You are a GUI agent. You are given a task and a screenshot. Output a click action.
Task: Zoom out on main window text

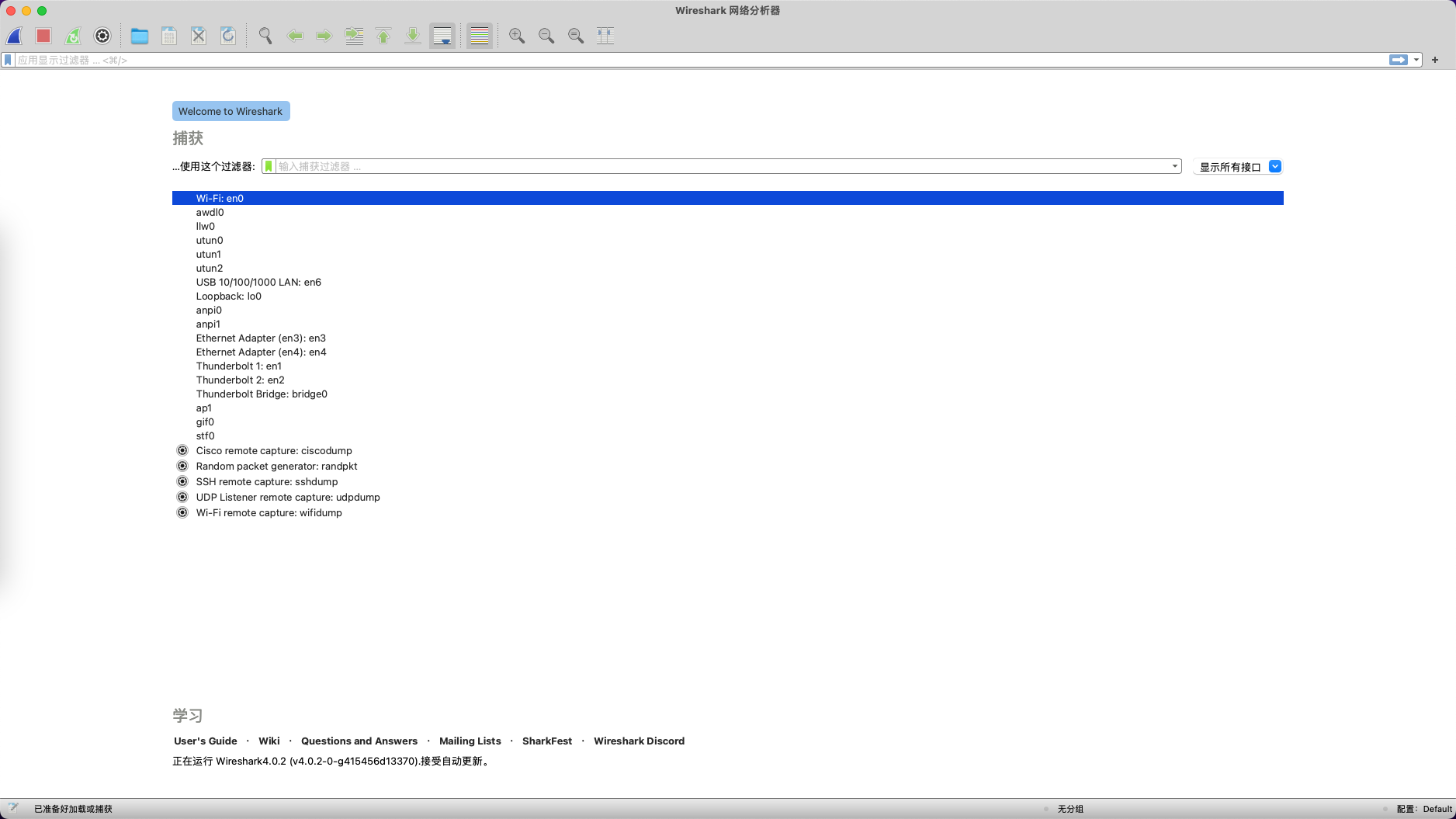point(546,36)
